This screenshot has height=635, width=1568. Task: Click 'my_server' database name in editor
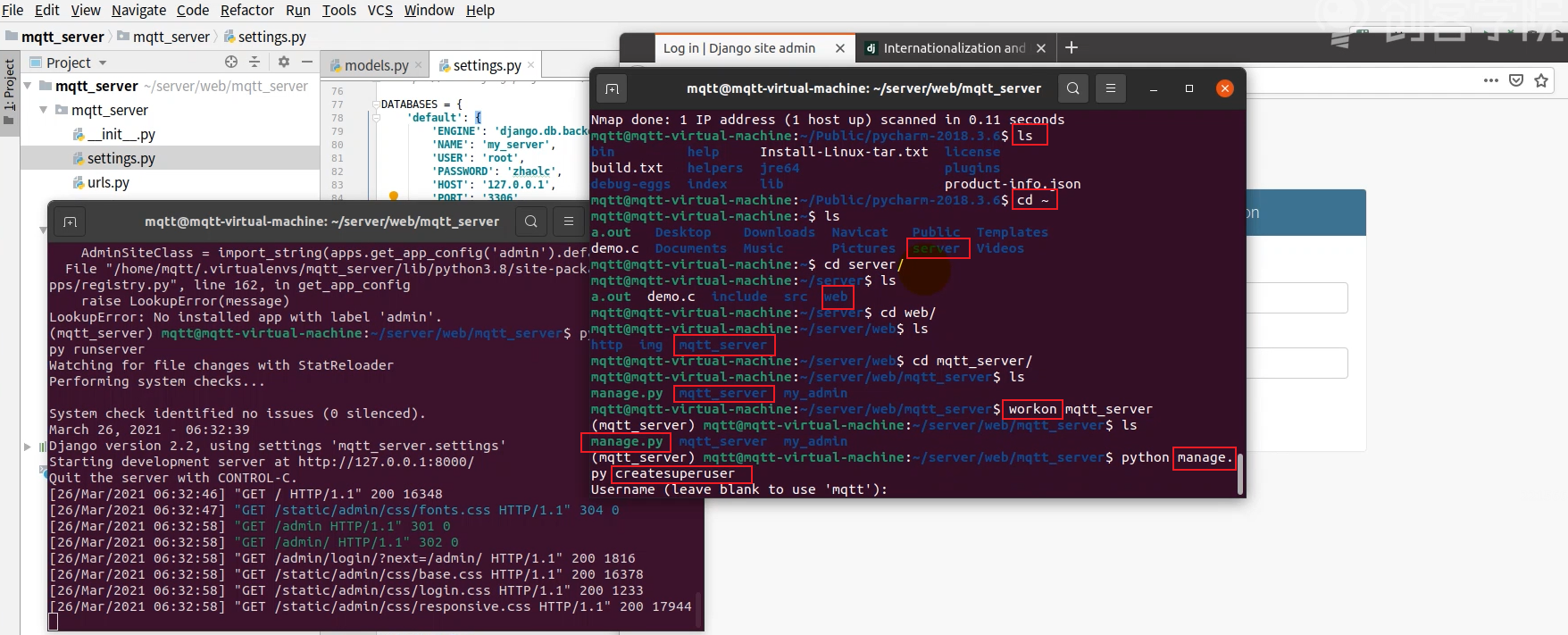tap(518, 145)
